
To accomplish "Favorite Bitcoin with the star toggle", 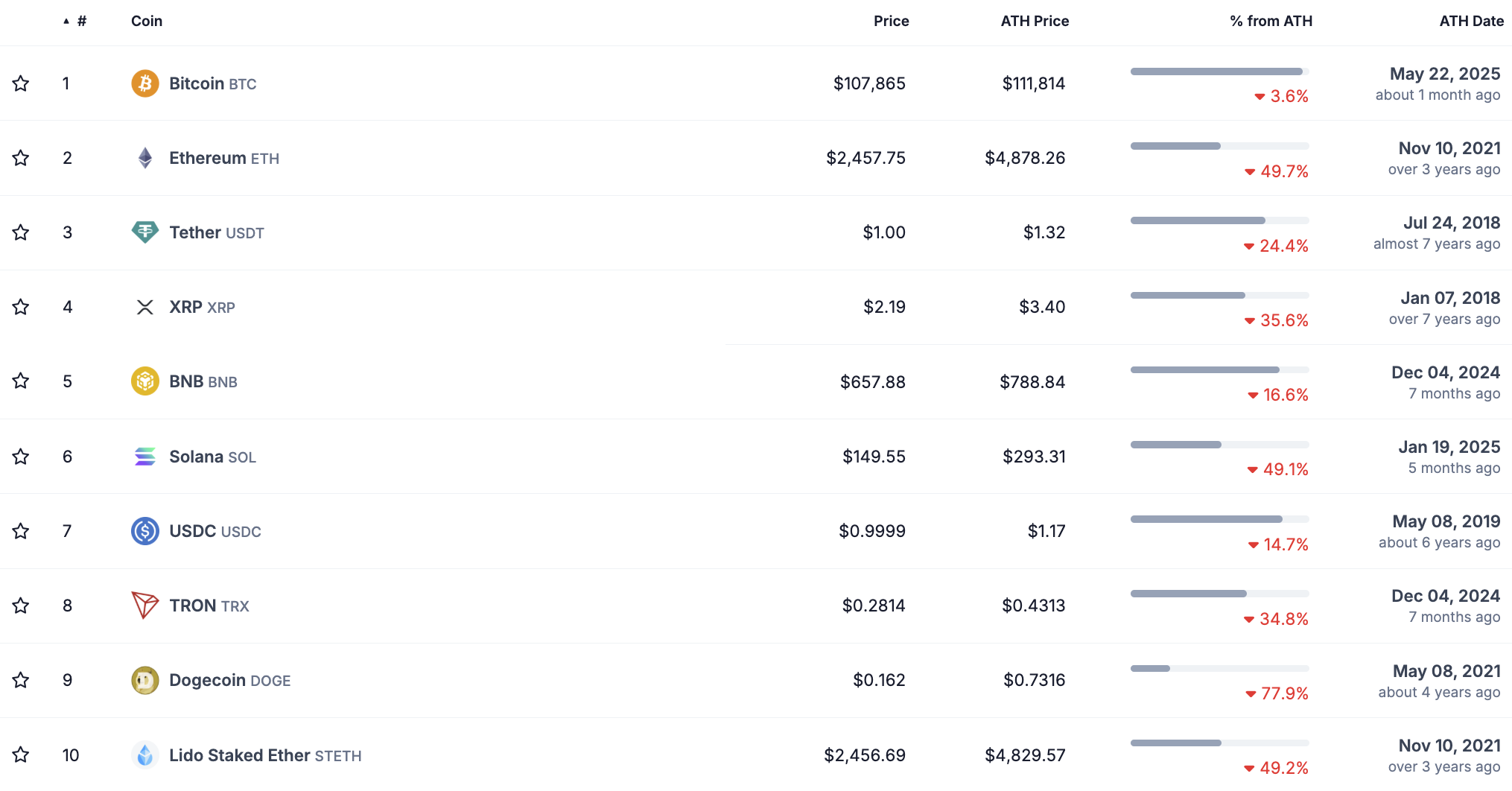I will [21, 83].
